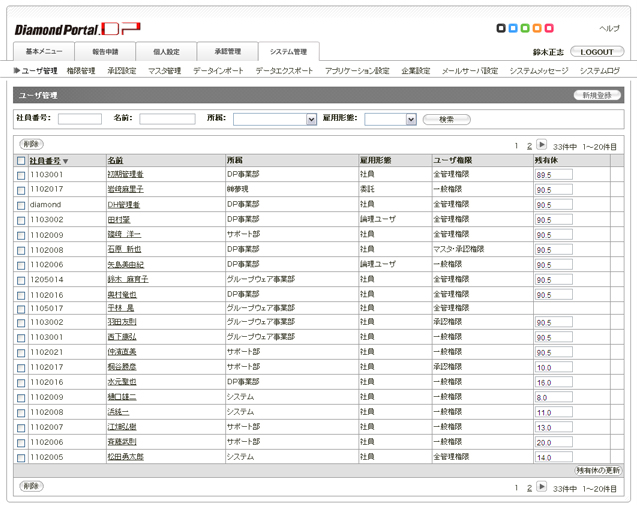Edit 残有休 field showing 14.0
This screenshot has width=637, height=505.
coord(554,457)
